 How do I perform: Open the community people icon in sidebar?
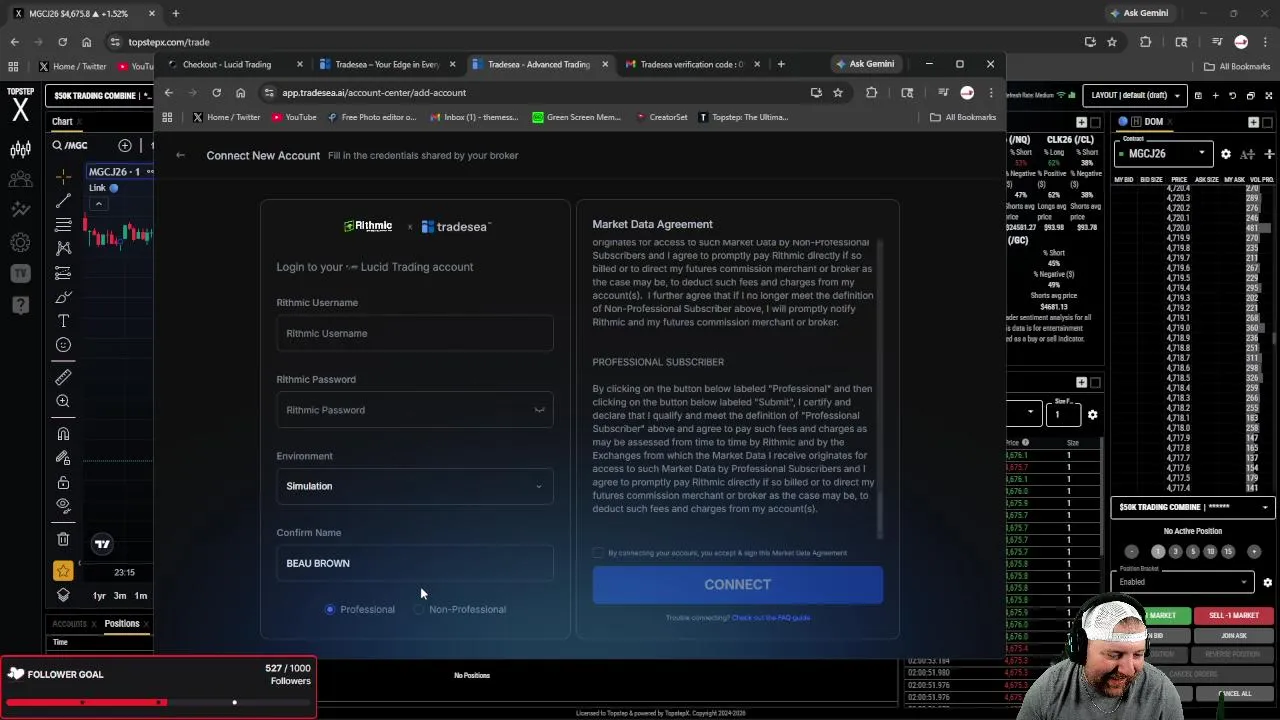[20, 180]
